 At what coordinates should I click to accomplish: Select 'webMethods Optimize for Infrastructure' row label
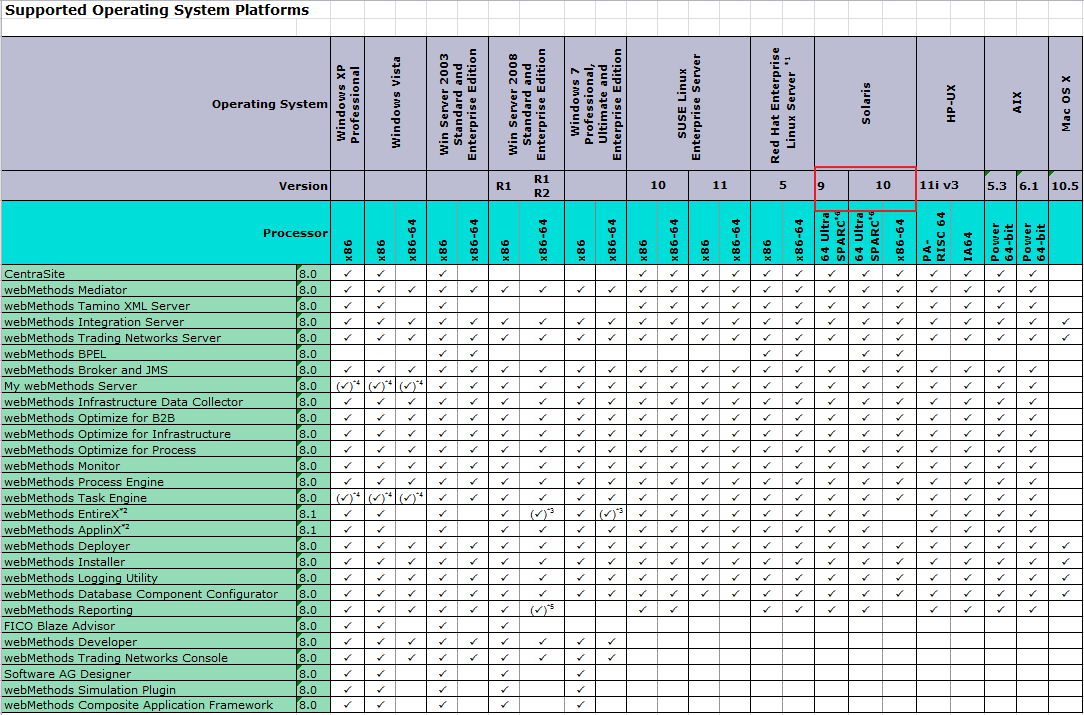[x=149, y=434]
